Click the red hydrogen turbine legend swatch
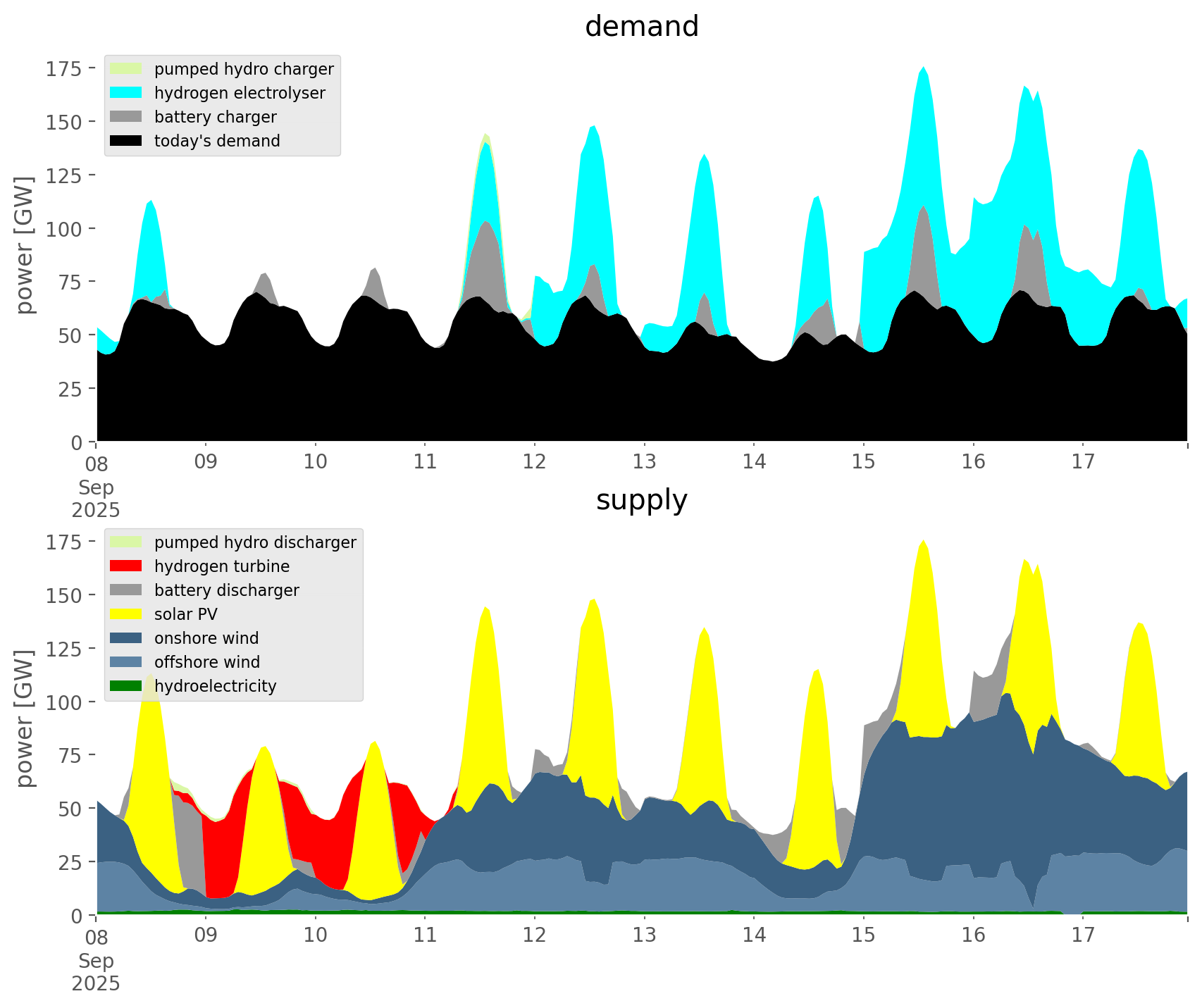This screenshot has height=1008, width=1202. (x=126, y=566)
